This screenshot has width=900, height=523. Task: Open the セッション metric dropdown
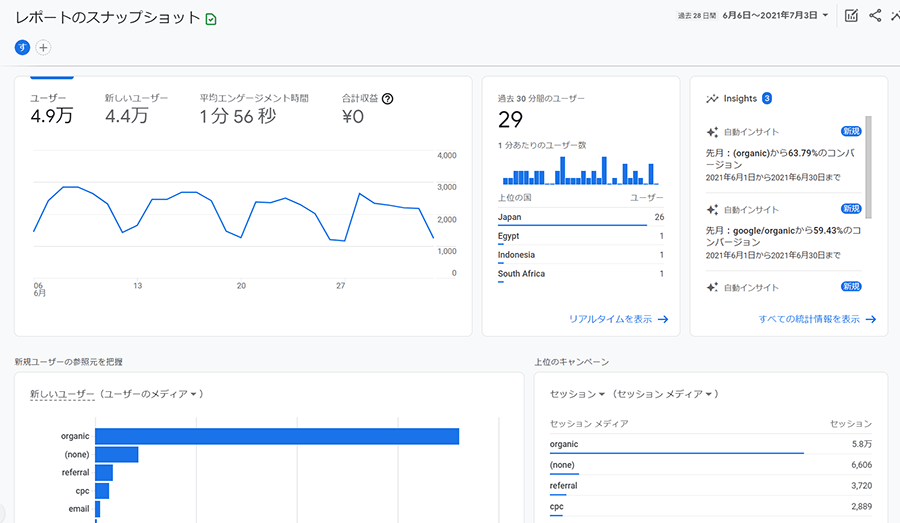(578, 394)
